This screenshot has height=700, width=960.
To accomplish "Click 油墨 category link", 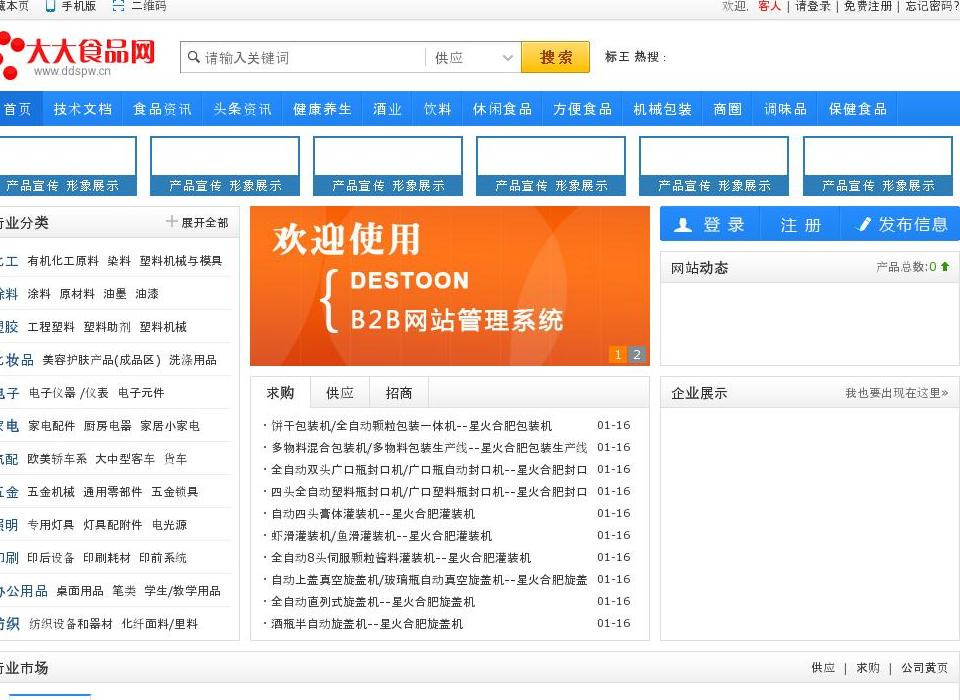I will 114,294.
